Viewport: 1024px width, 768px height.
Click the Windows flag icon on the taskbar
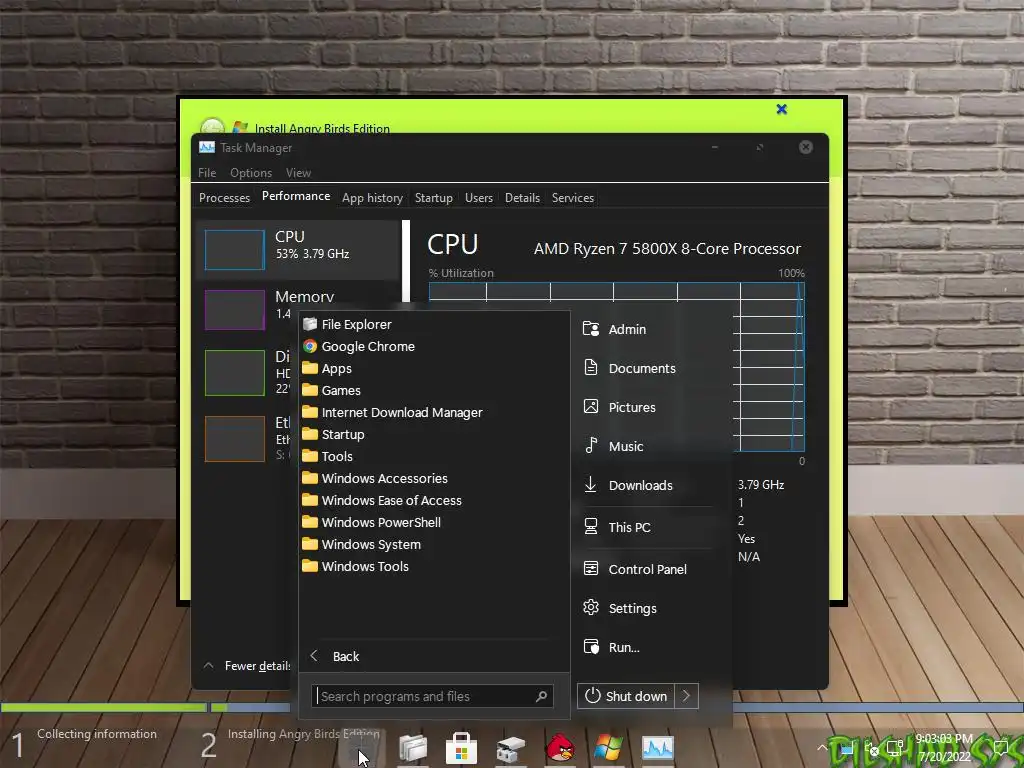[608, 748]
